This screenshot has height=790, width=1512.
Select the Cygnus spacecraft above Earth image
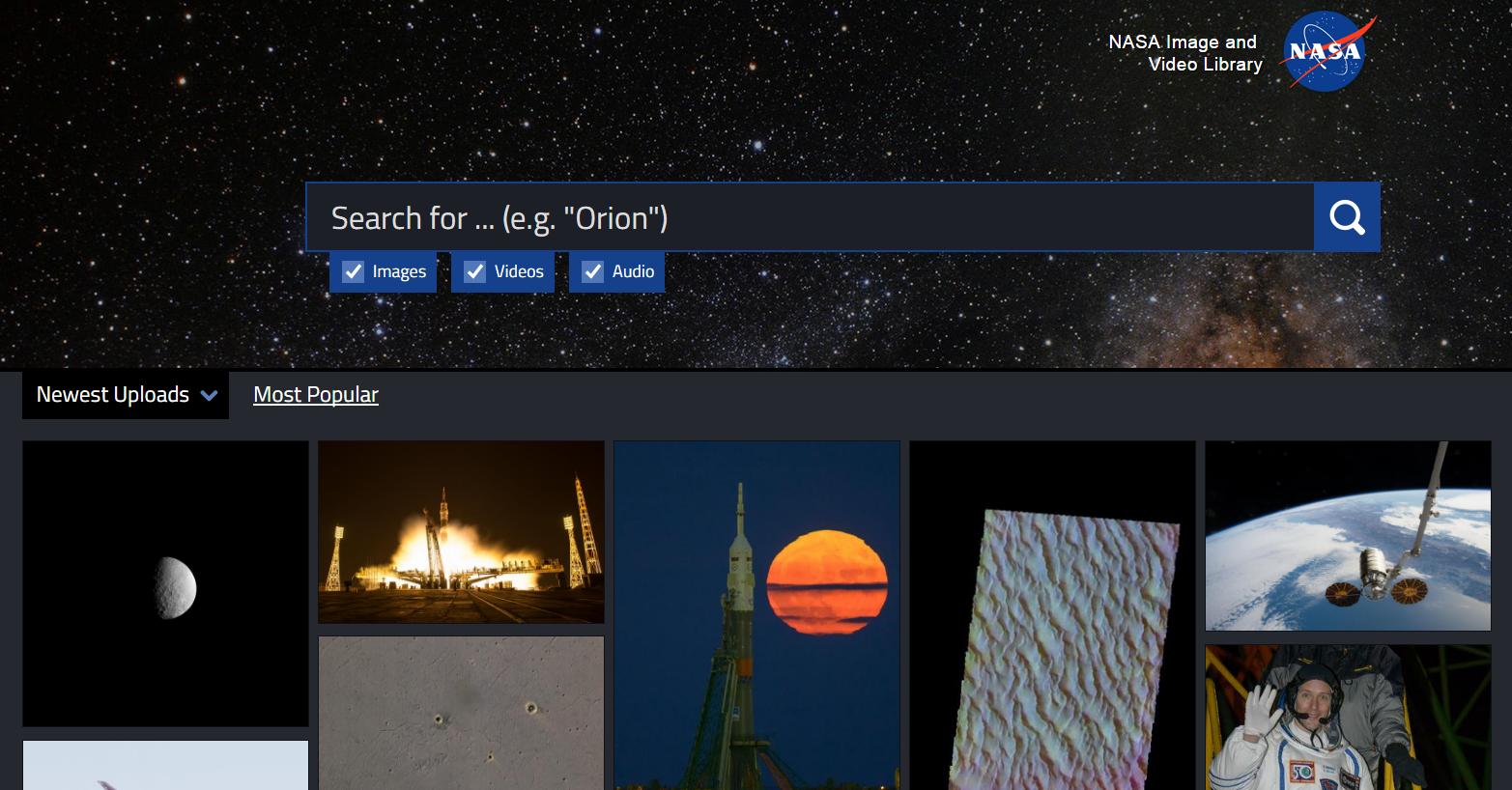pos(1348,536)
